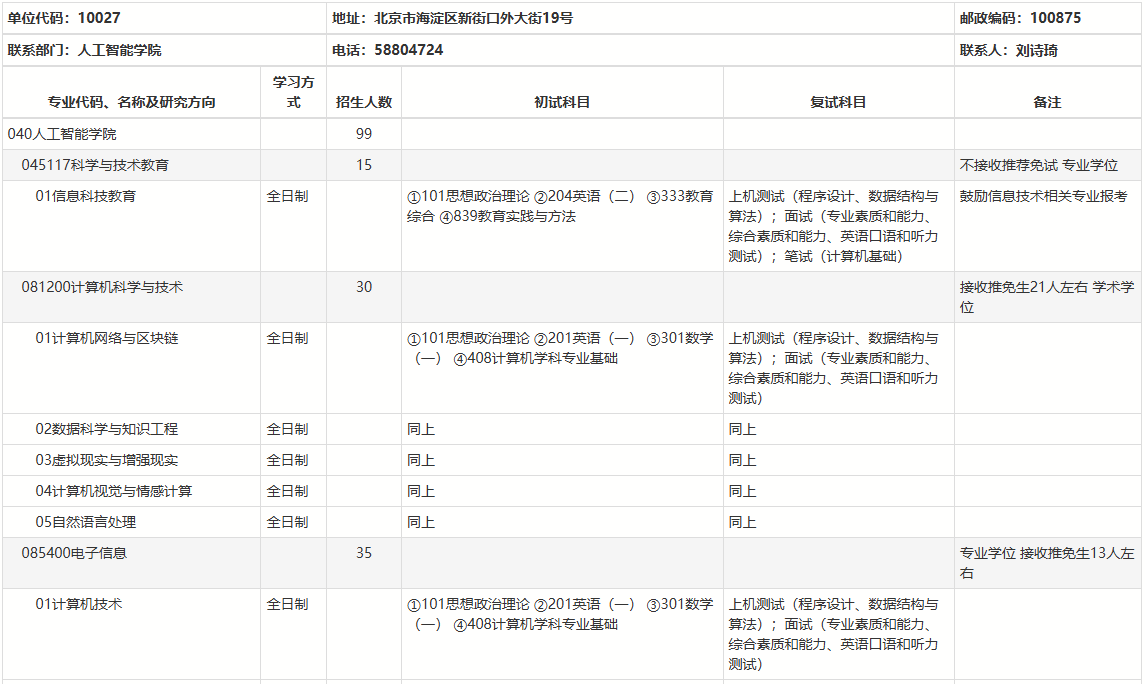The width and height of the screenshot is (1145, 684).
Task: Select the 初试科目 column header
Action: coord(562,102)
